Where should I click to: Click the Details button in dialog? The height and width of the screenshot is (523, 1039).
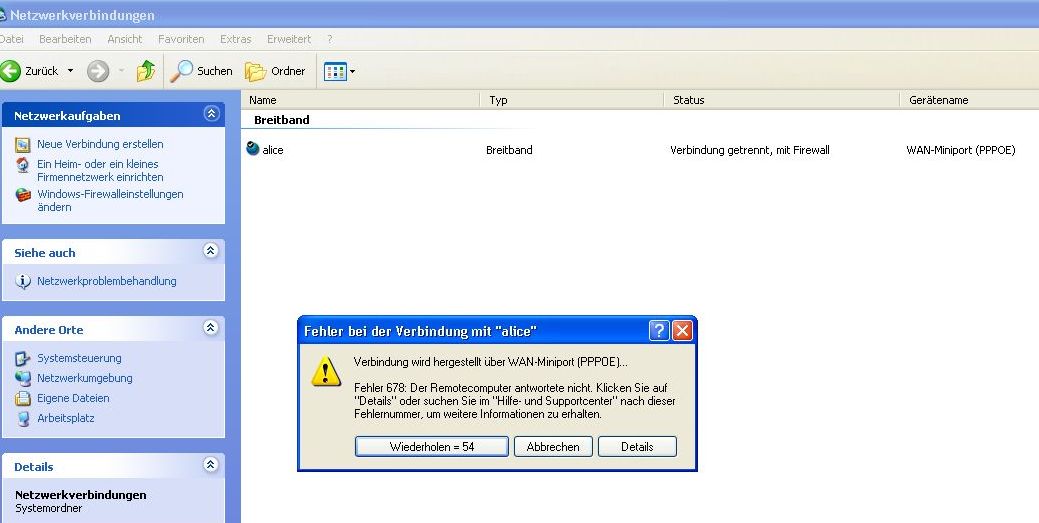point(637,447)
